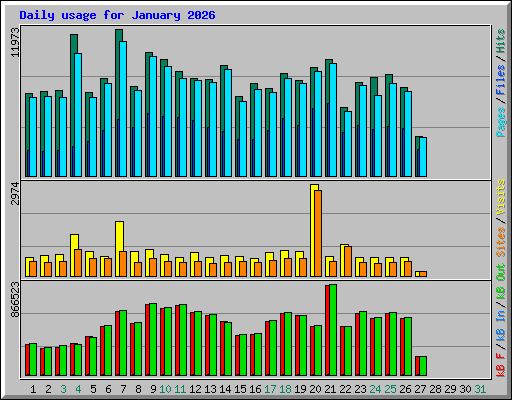The image size is (512, 400).
Task: Click the cyan hits bar for day 27
Action: pos(423,157)
